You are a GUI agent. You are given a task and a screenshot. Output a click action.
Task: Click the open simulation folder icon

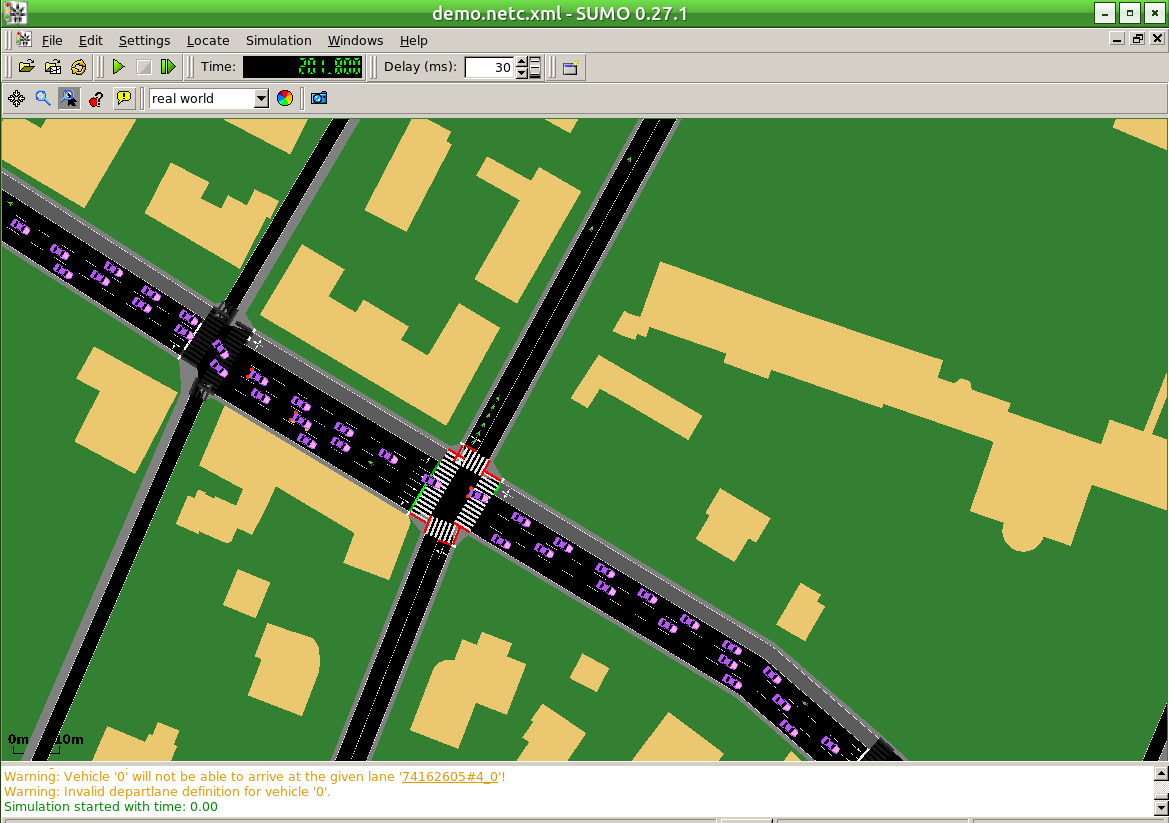pos(27,67)
